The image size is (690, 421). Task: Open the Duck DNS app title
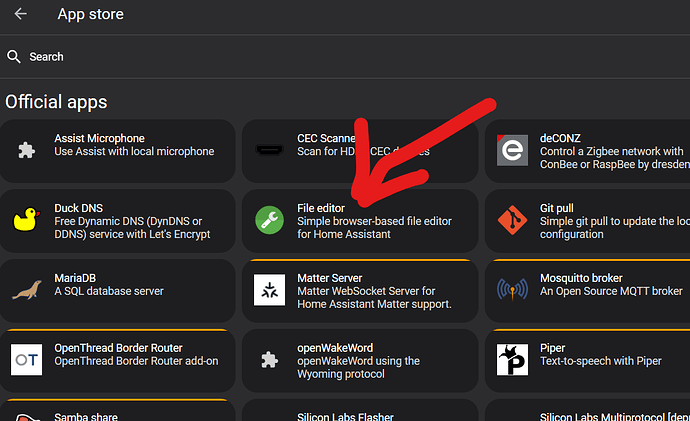(78, 208)
